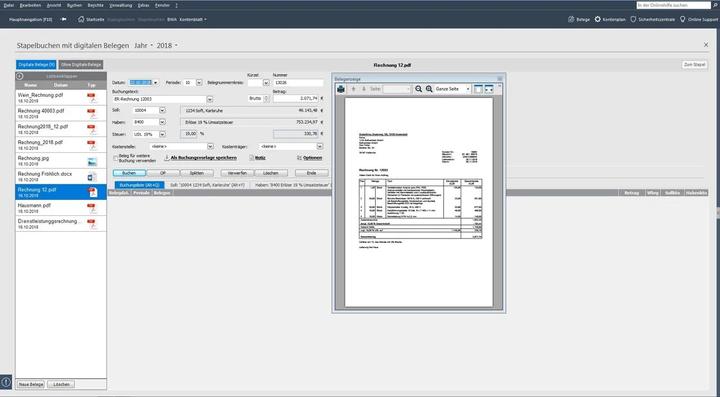Click the PDF icon of Rechnung2018_12.pdf
Image resolution: width=720 pixels, height=397 pixels.
pyautogui.click(x=92, y=129)
